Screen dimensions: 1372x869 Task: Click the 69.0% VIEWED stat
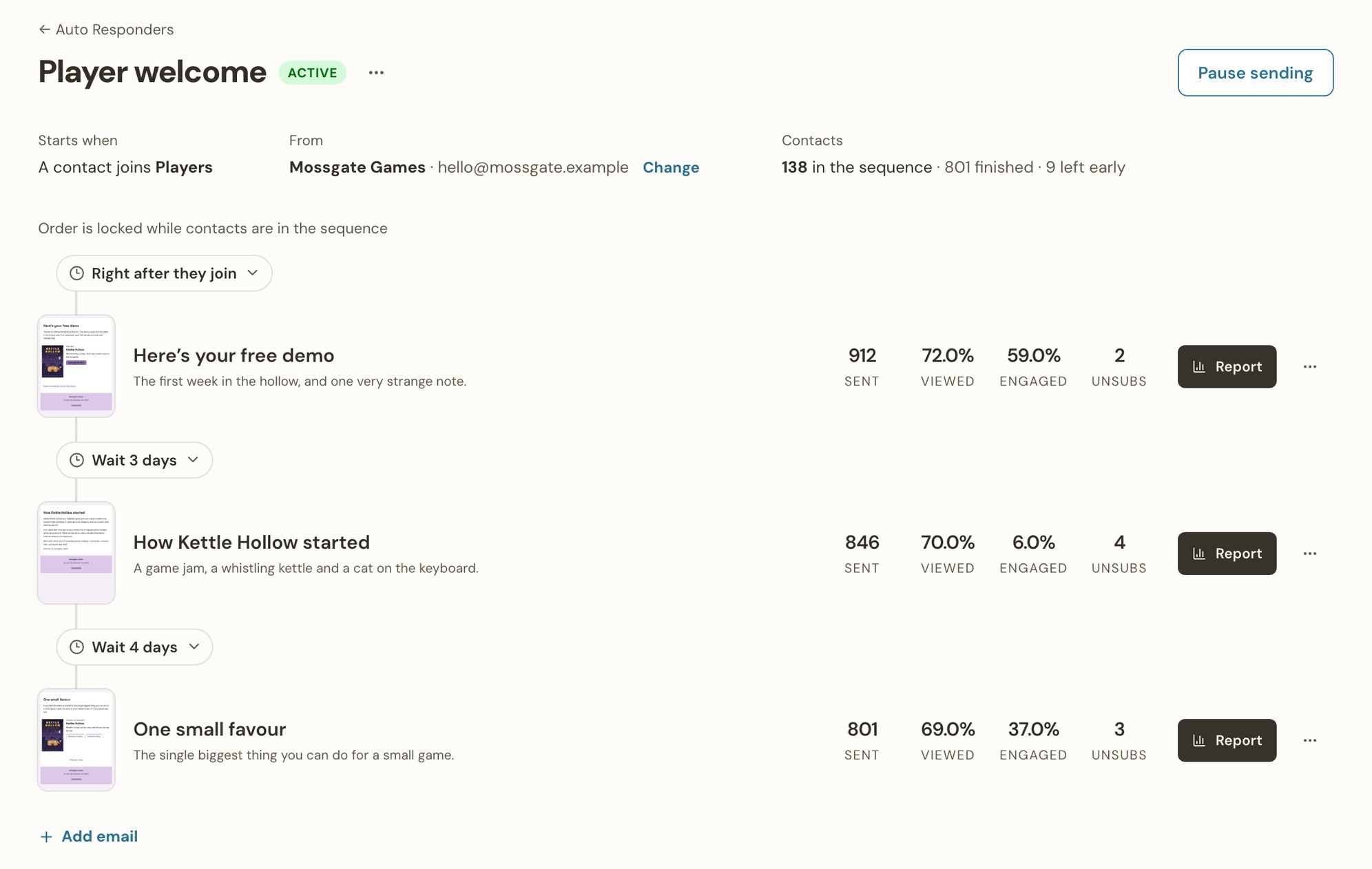pos(948,740)
